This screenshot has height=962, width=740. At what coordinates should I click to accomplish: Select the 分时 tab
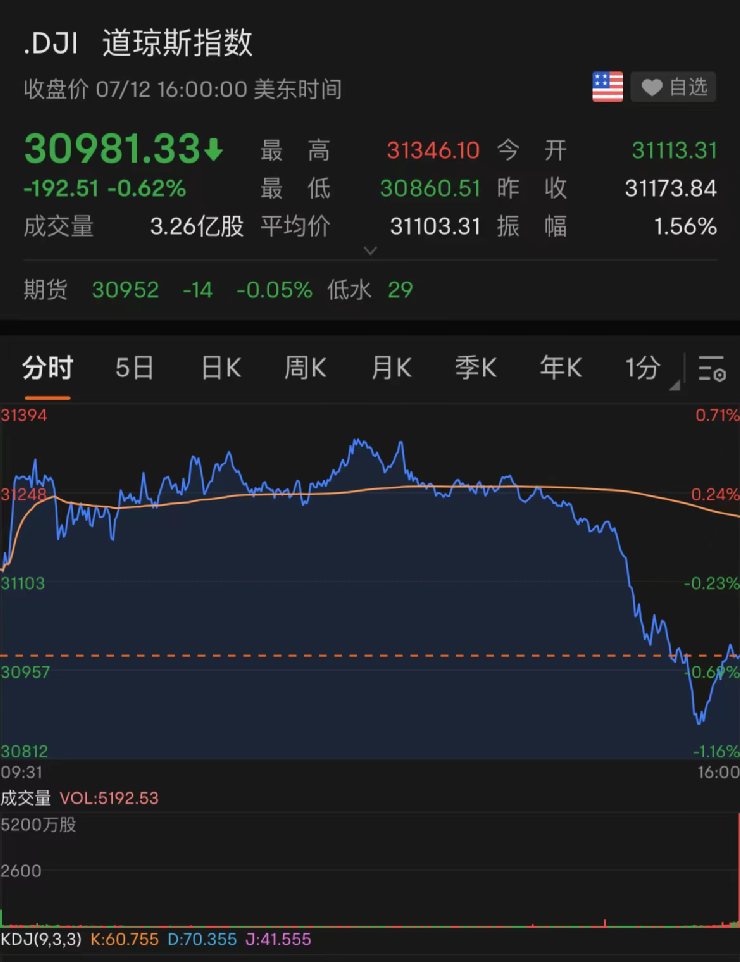[48, 367]
